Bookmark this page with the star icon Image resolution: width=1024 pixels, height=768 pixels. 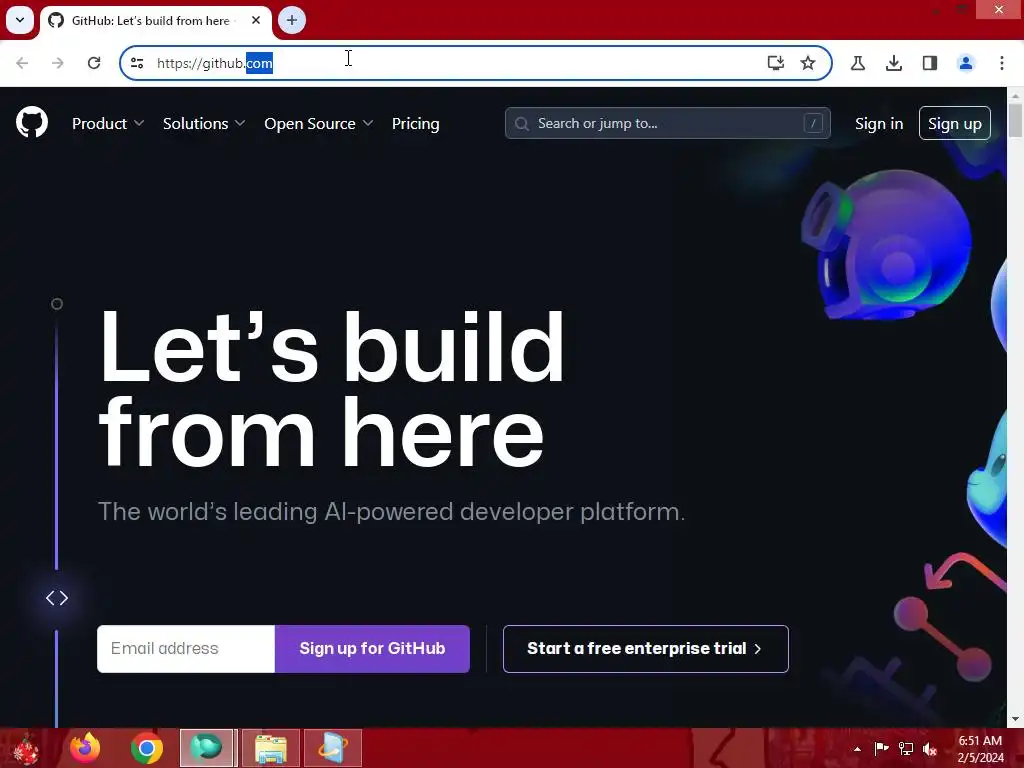[x=808, y=63]
